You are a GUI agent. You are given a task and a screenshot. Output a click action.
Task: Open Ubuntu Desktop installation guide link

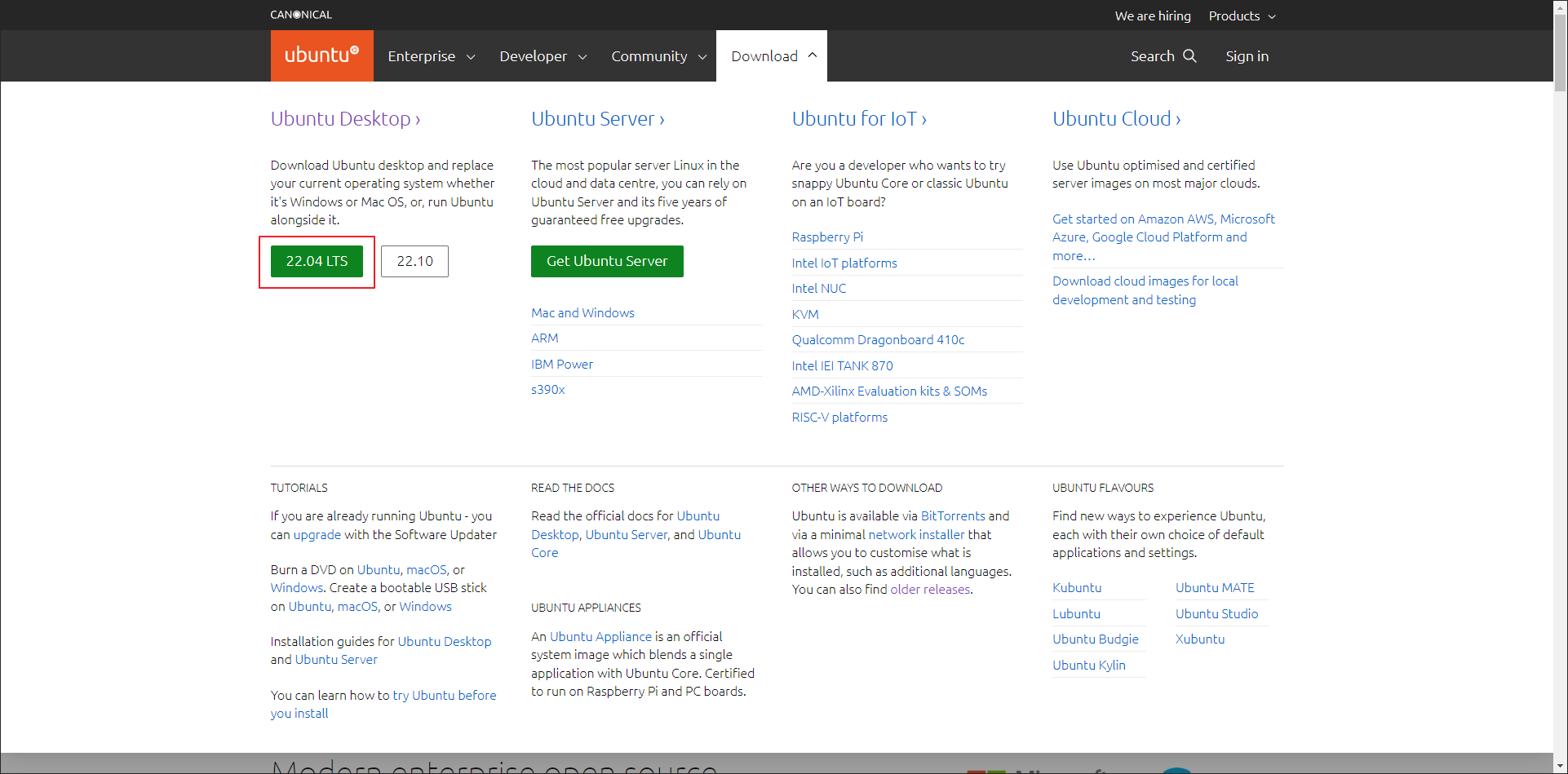[445, 641]
